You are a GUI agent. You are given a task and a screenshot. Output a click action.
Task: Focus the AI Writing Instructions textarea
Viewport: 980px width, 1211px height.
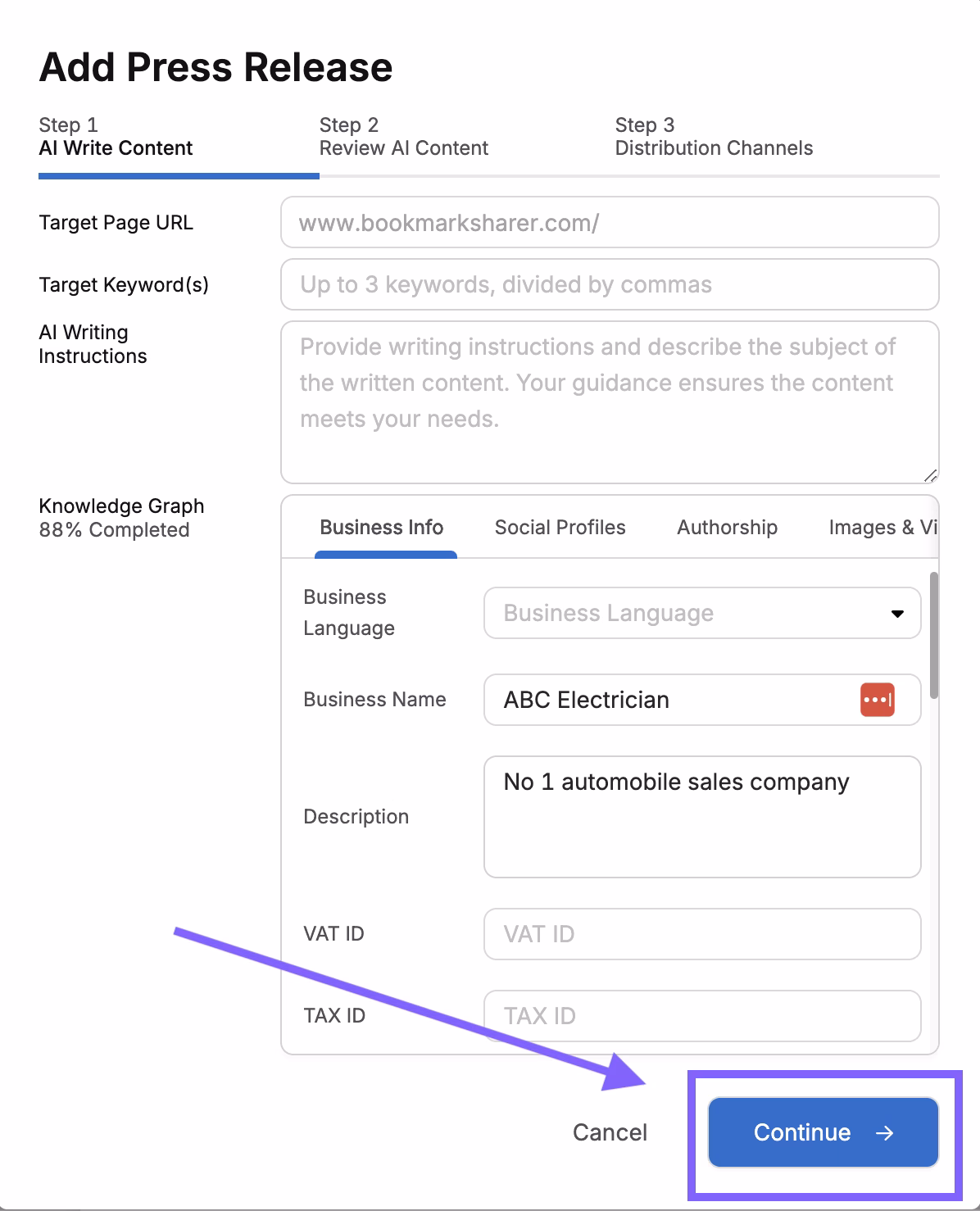coord(609,401)
